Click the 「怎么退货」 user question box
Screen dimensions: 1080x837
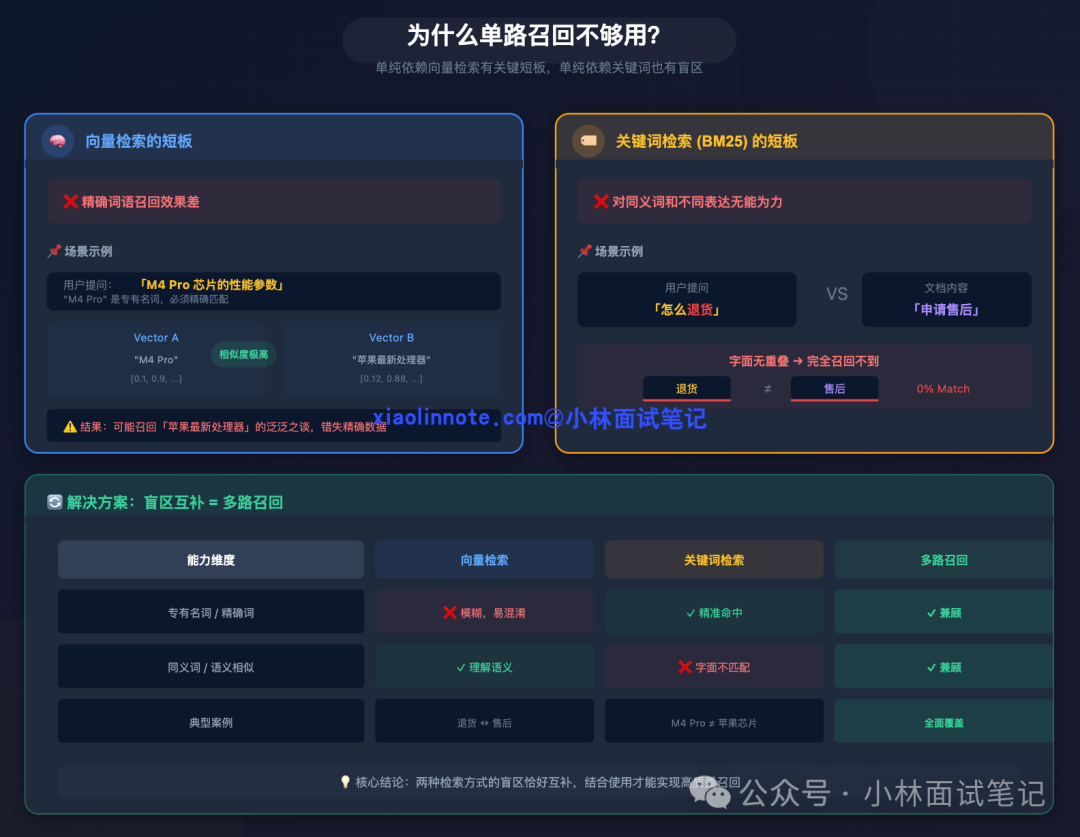(687, 300)
